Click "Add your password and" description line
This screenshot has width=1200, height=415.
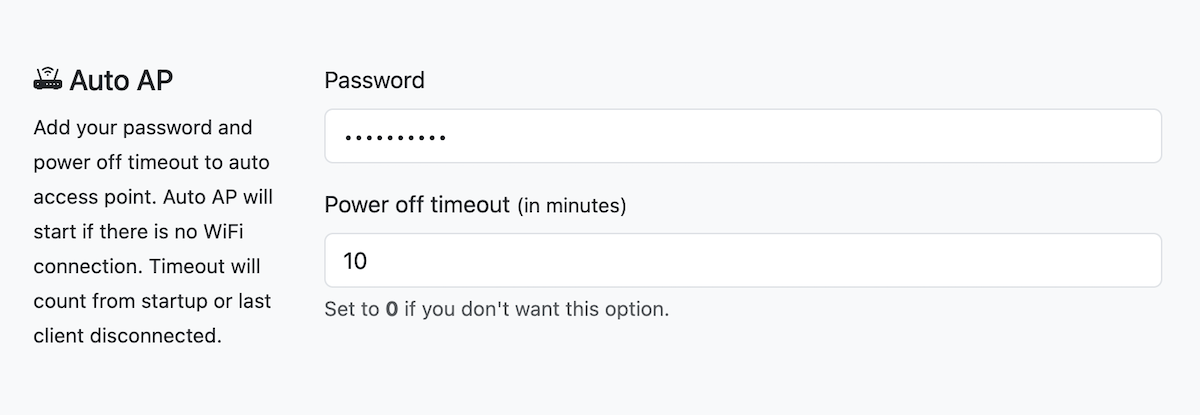[143, 128]
